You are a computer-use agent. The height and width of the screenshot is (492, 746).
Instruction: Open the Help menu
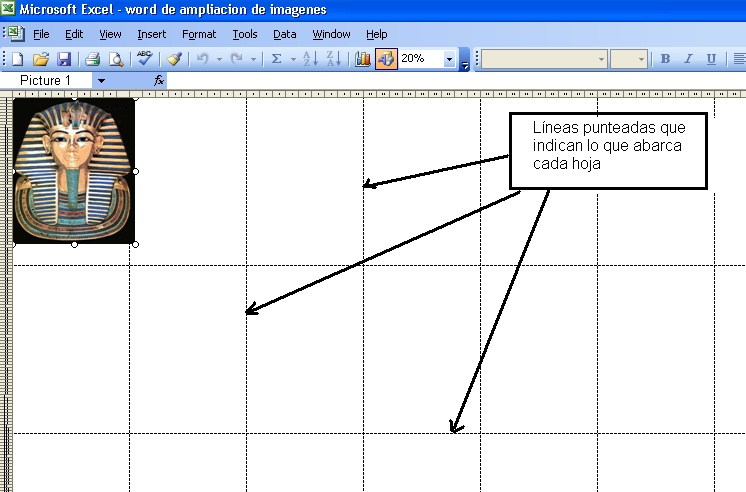(x=376, y=34)
